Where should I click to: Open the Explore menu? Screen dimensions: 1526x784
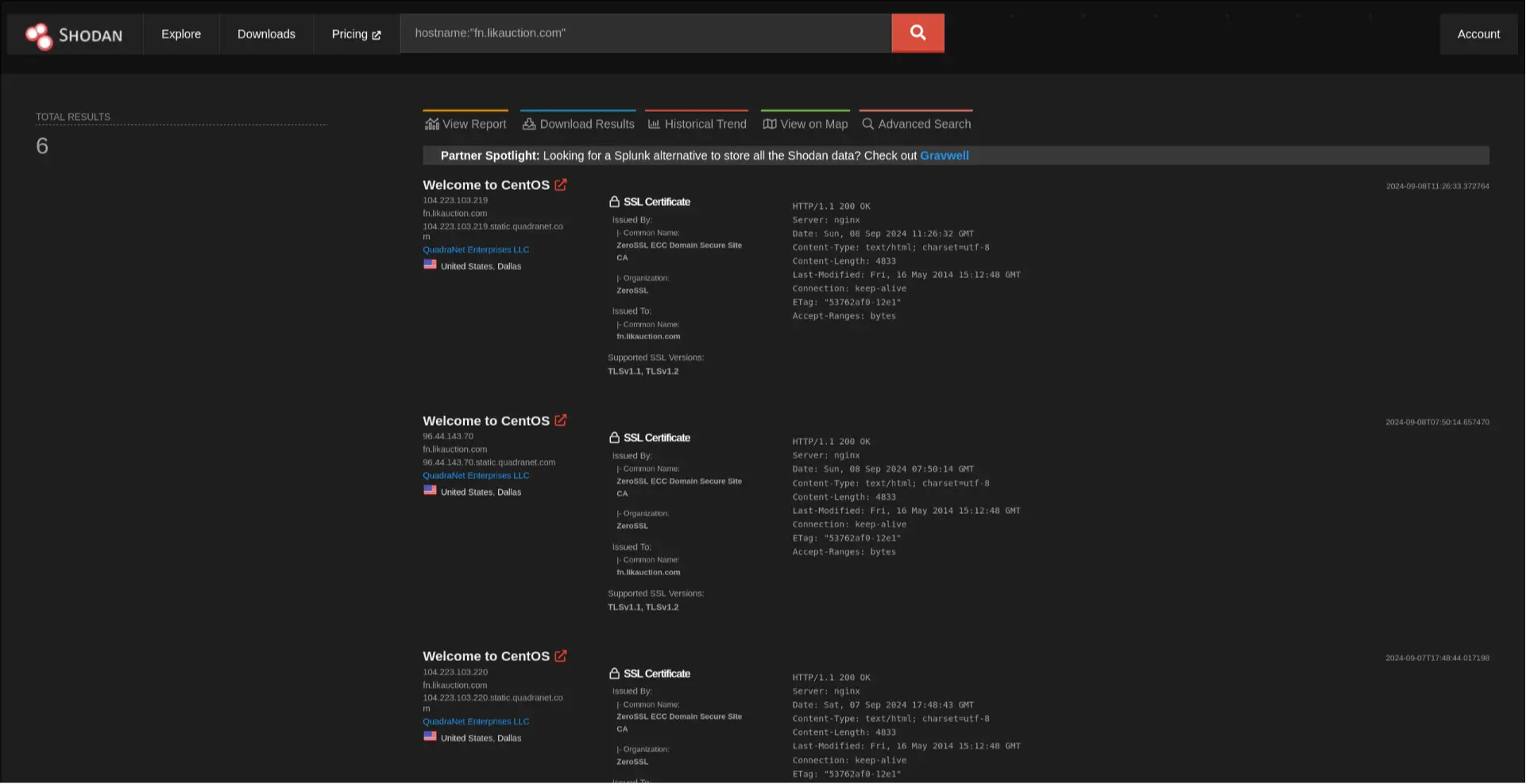[x=181, y=34]
